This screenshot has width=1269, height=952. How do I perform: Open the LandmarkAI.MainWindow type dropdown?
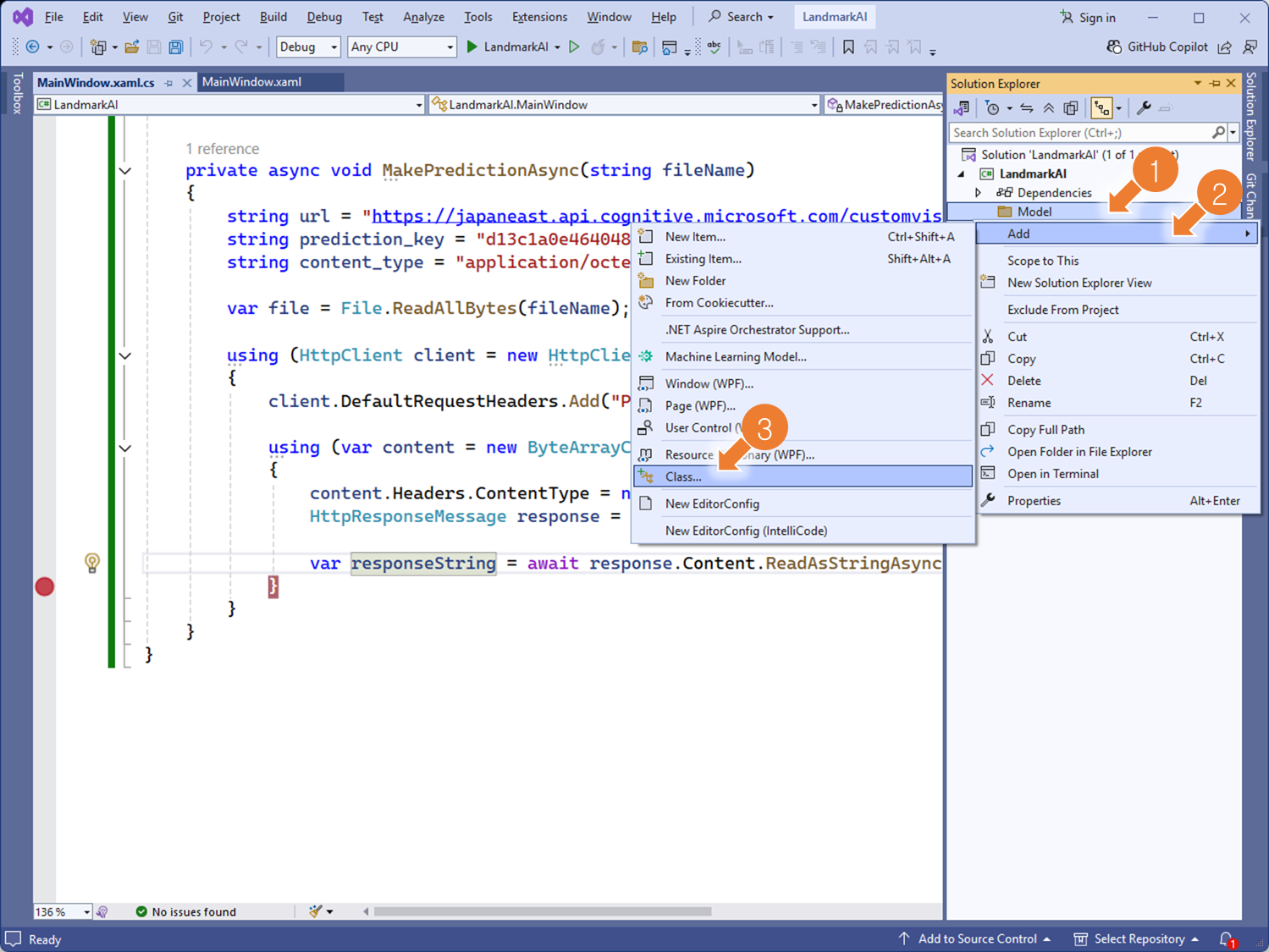pyautogui.click(x=625, y=105)
